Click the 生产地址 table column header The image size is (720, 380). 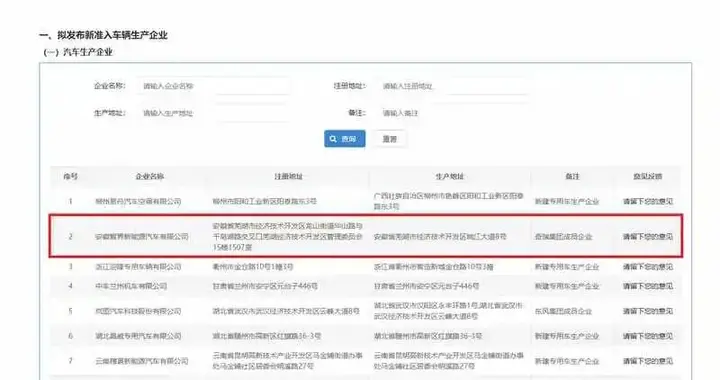pos(450,176)
